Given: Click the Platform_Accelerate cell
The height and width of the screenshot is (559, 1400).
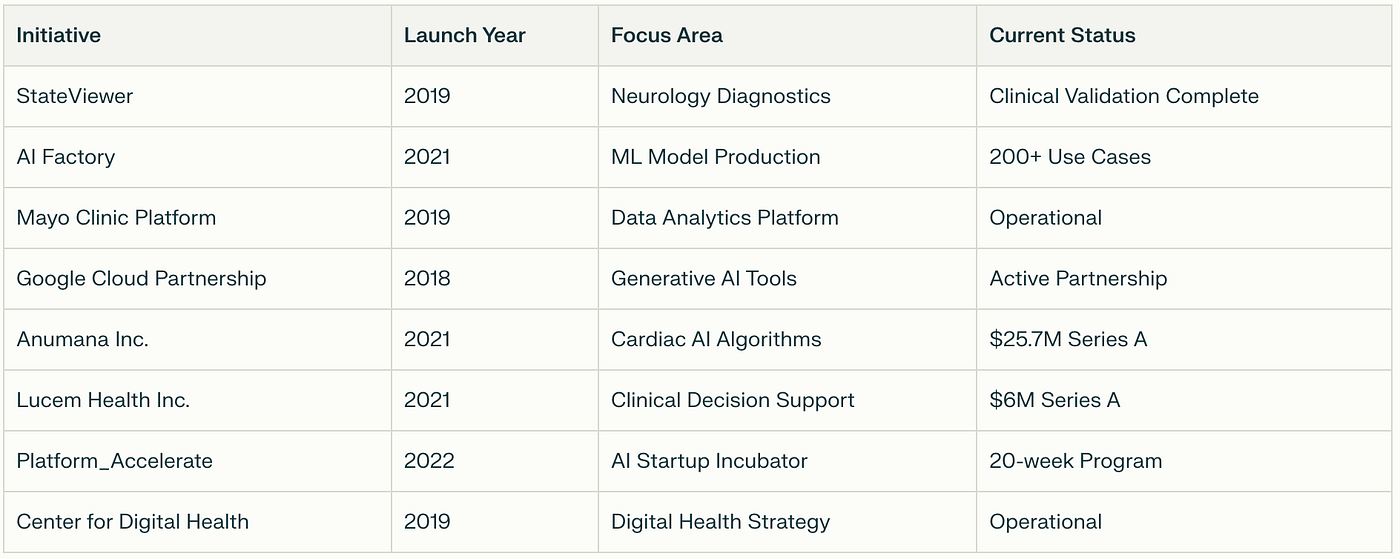Looking at the screenshot, I should (198, 461).
